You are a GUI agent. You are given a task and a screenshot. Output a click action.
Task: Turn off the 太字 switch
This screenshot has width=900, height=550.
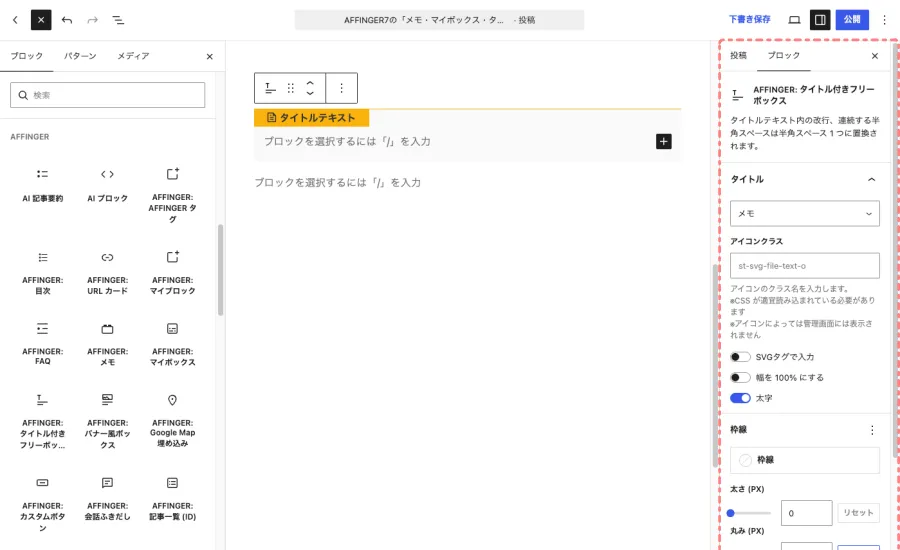click(x=740, y=398)
